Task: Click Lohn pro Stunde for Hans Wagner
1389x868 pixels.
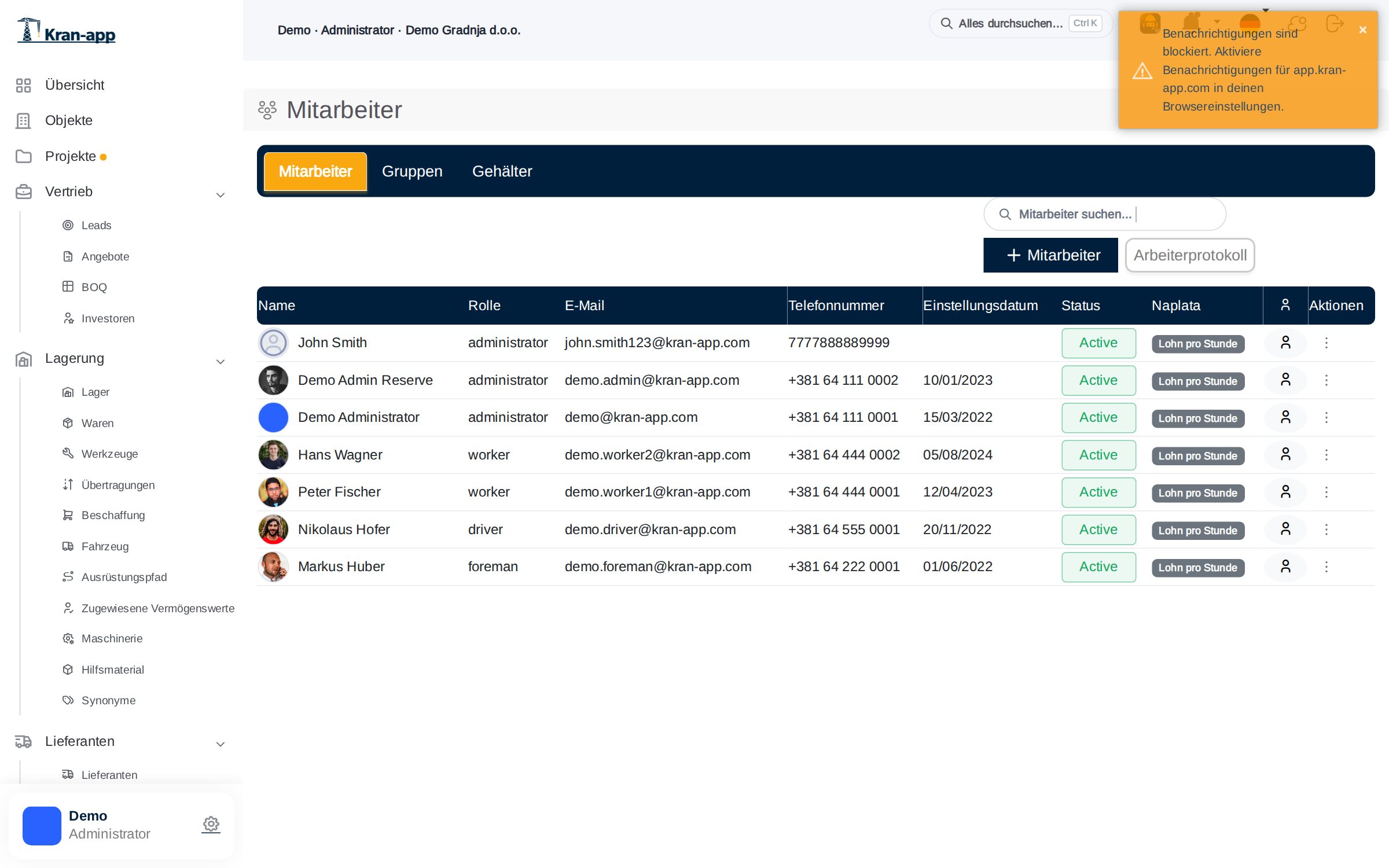Action: [x=1197, y=455]
